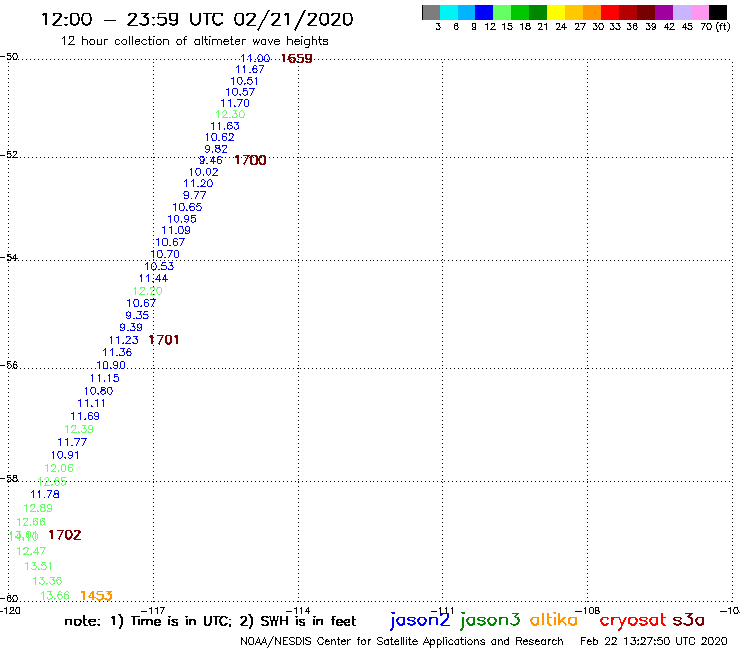Screen dimensions: 740x650
Task: Select the pink legend color swatch
Action: click(700, 12)
